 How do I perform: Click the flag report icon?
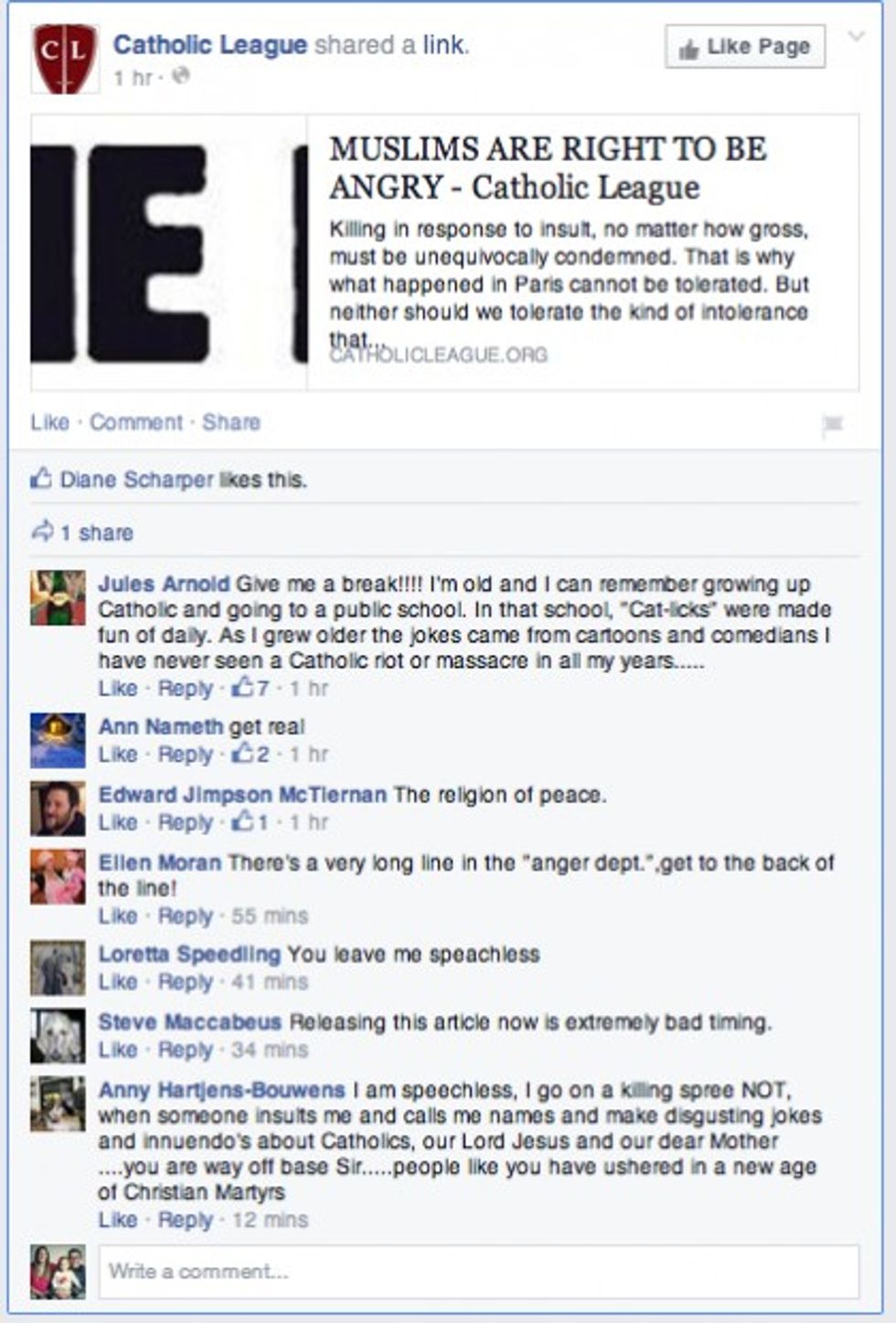click(x=832, y=424)
